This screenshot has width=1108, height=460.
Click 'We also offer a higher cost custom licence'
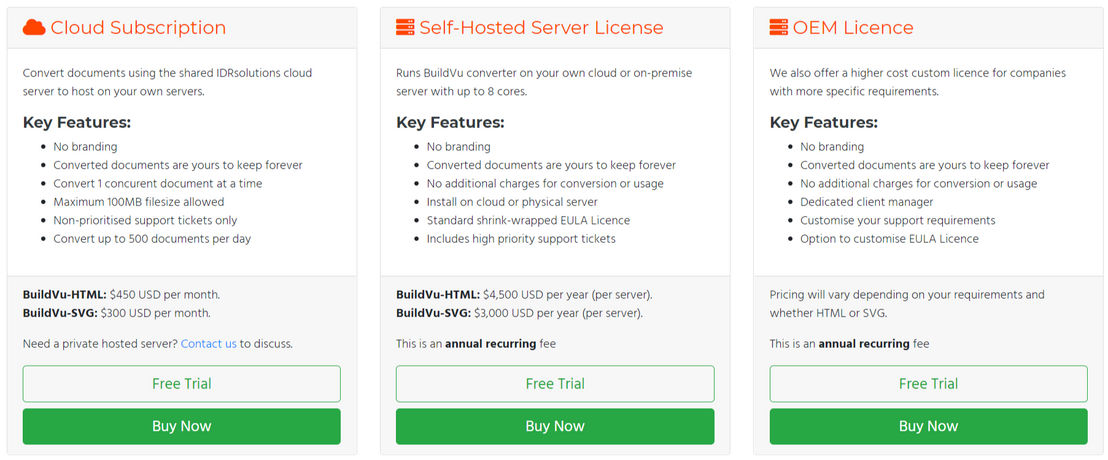(918, 82)
